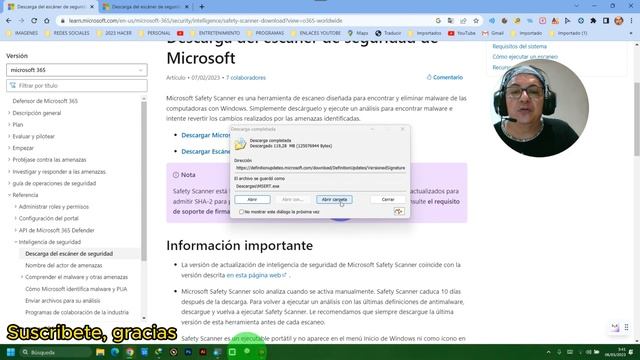This screenshot has width=640, height=360.
Task: Open Adobe Illustrator icon in taskbar
Action: pyautogui.click(x=203, y=352)
